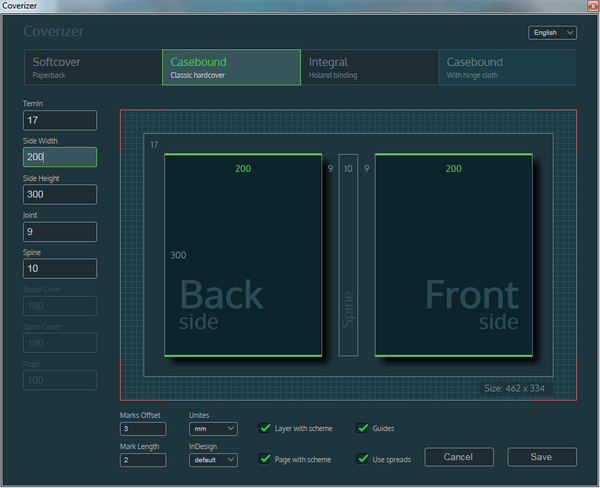Screen dimensions: 600x488
Task: Click the Side Height input field
Action: [x=60, y=194]
